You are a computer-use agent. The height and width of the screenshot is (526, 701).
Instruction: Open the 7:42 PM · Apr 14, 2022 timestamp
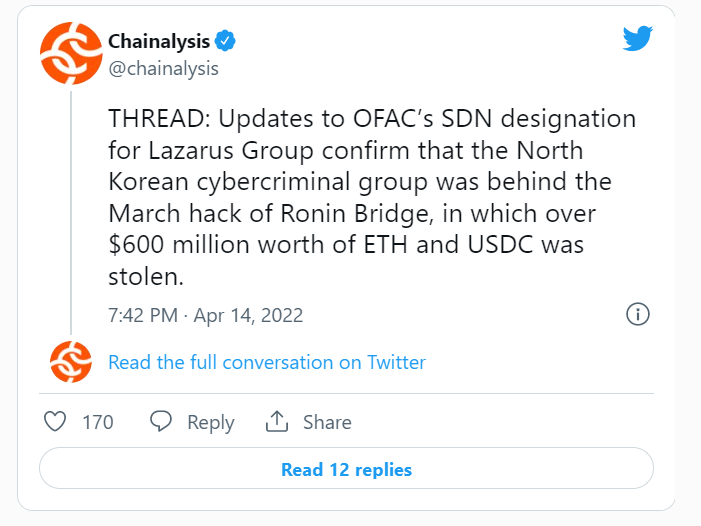point(205,315)
